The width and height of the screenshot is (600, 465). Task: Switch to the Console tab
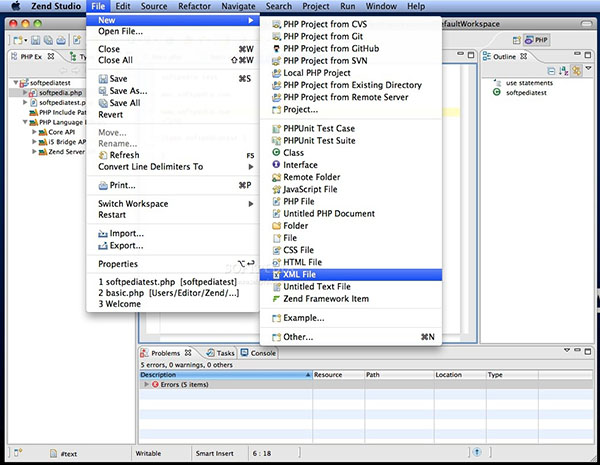(258, 353)
